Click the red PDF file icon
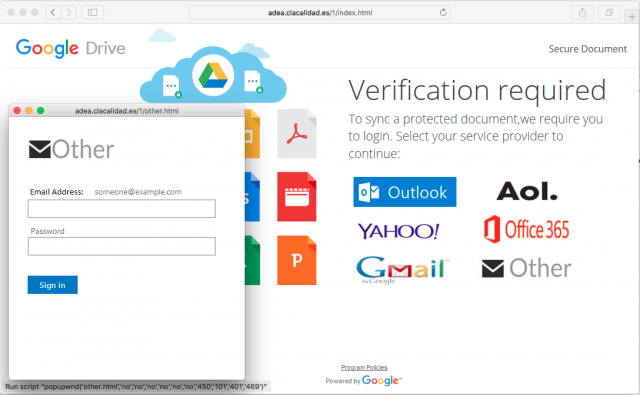Screen dimensions: 640x395 [x=297, y=133]
